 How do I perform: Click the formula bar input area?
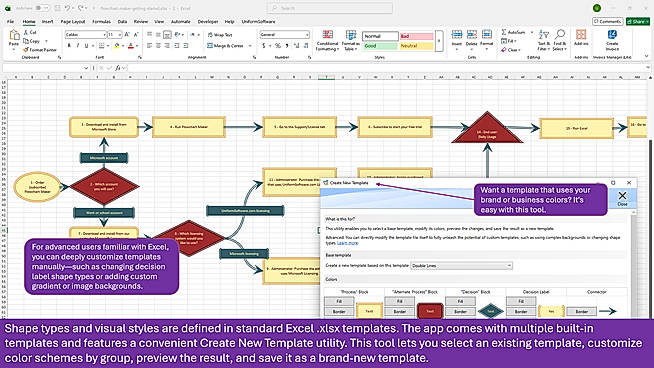(x=388, y=68)
